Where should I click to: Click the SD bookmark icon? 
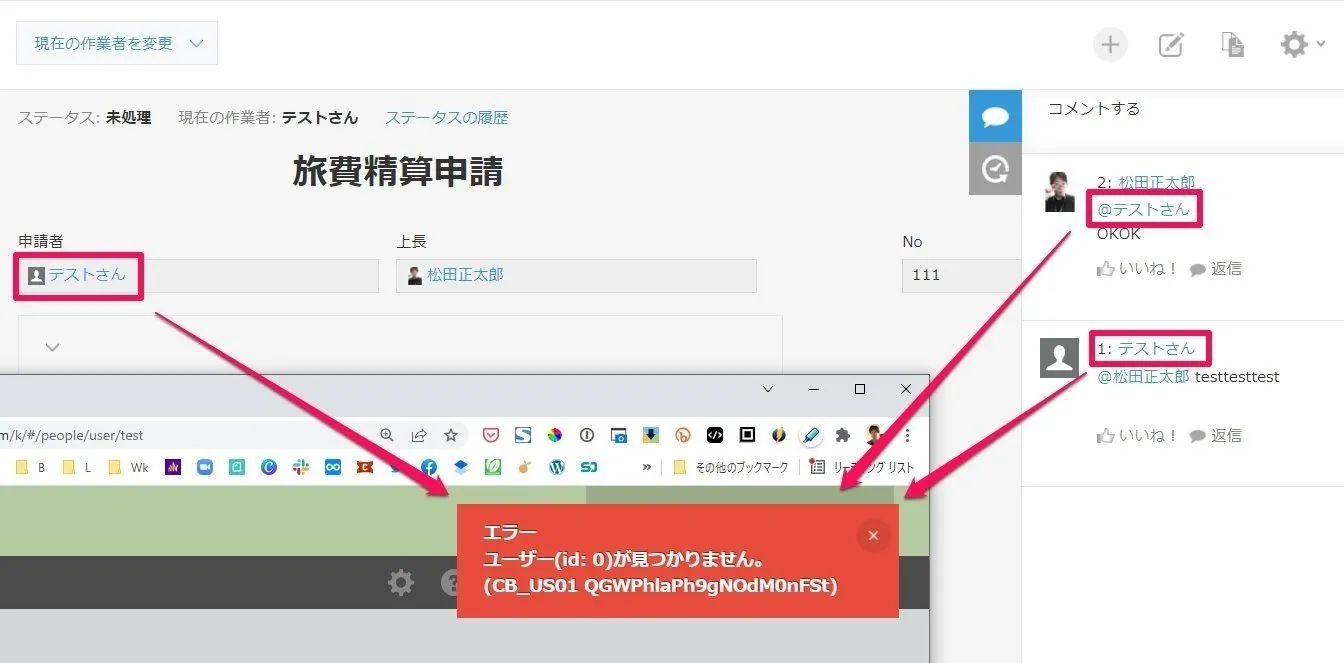(589, 467)
